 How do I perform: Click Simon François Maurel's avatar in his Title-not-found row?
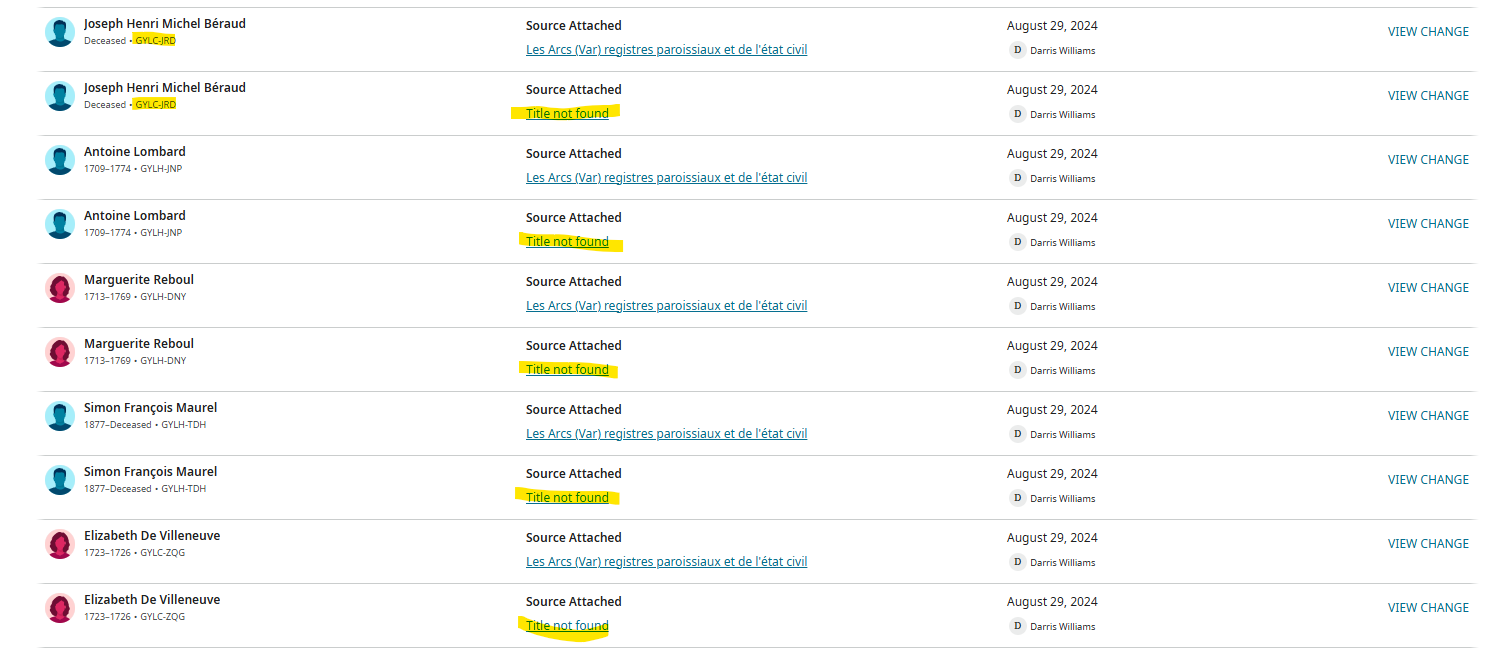tap(60, 480)
